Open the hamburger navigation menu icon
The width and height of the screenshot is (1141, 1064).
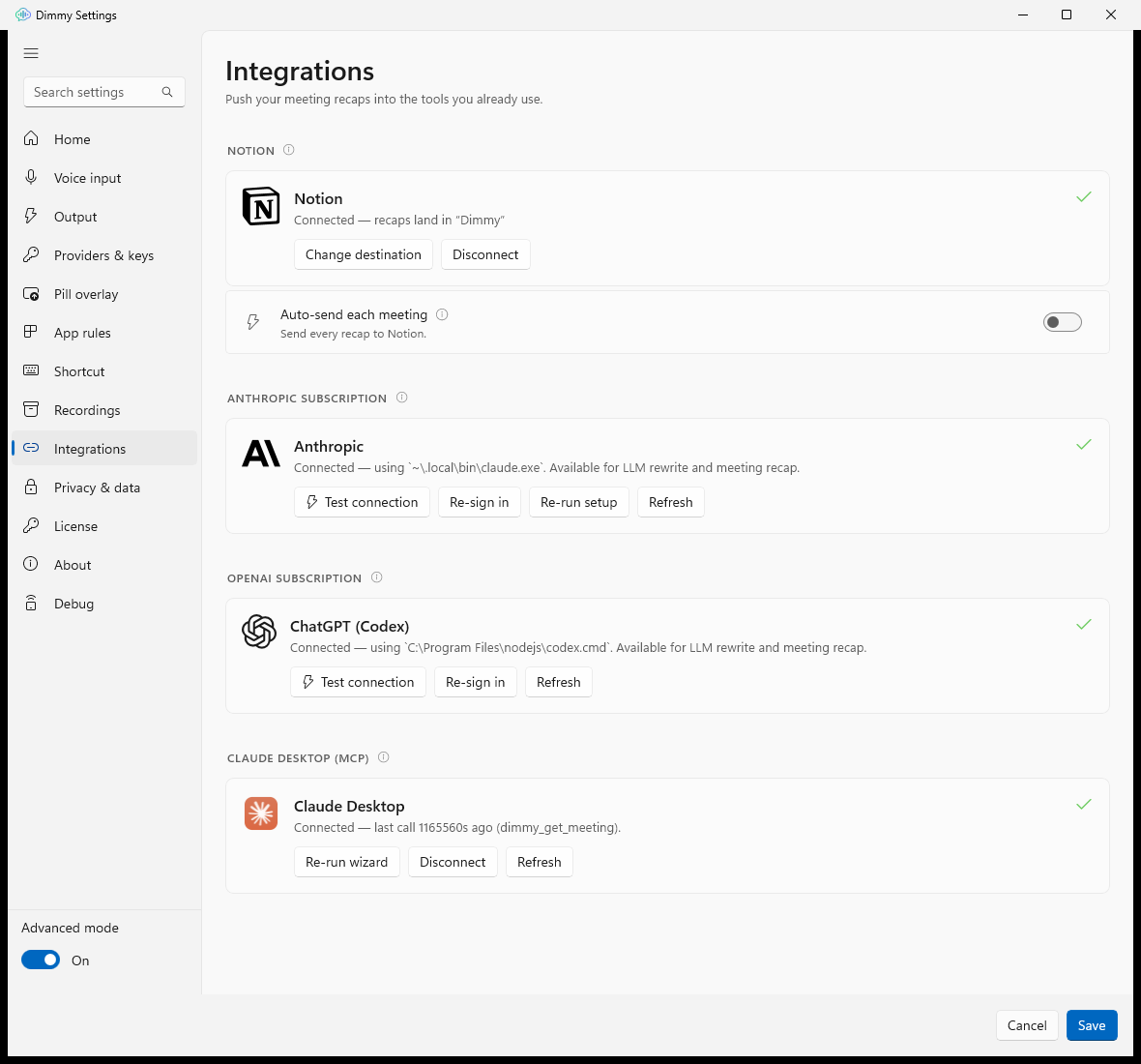coord(31,53)
